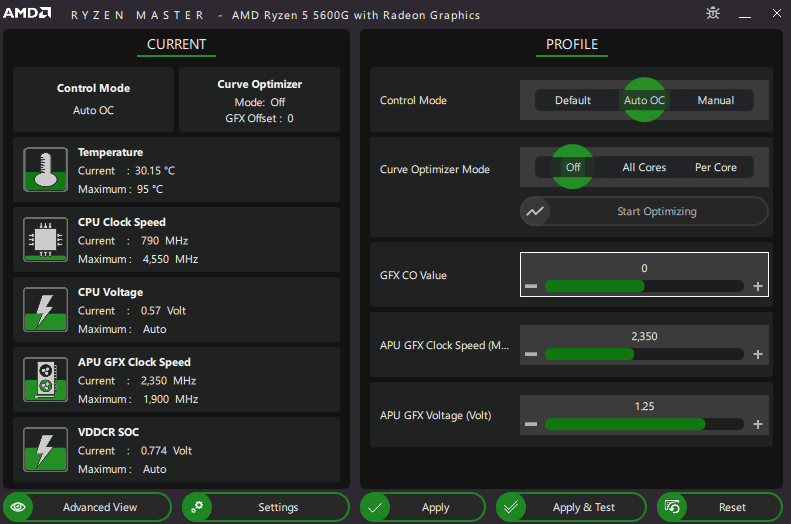The image size is (791, 524).
Task: Click the APU GFX '1,900 MHz' maximum value
Action: click(171, 399)
